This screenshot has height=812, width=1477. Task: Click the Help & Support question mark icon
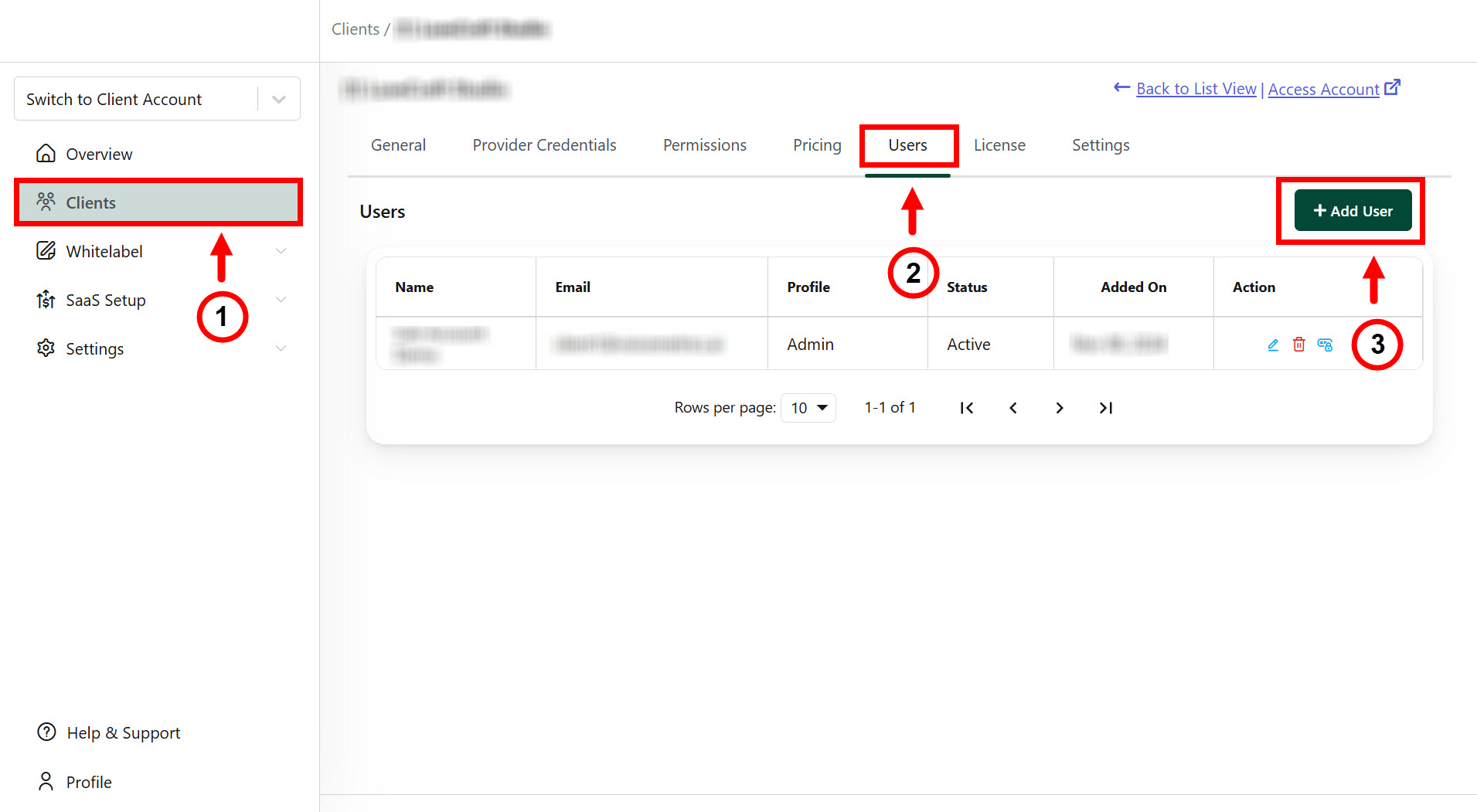pyautogui.click(x=46, y=732)
